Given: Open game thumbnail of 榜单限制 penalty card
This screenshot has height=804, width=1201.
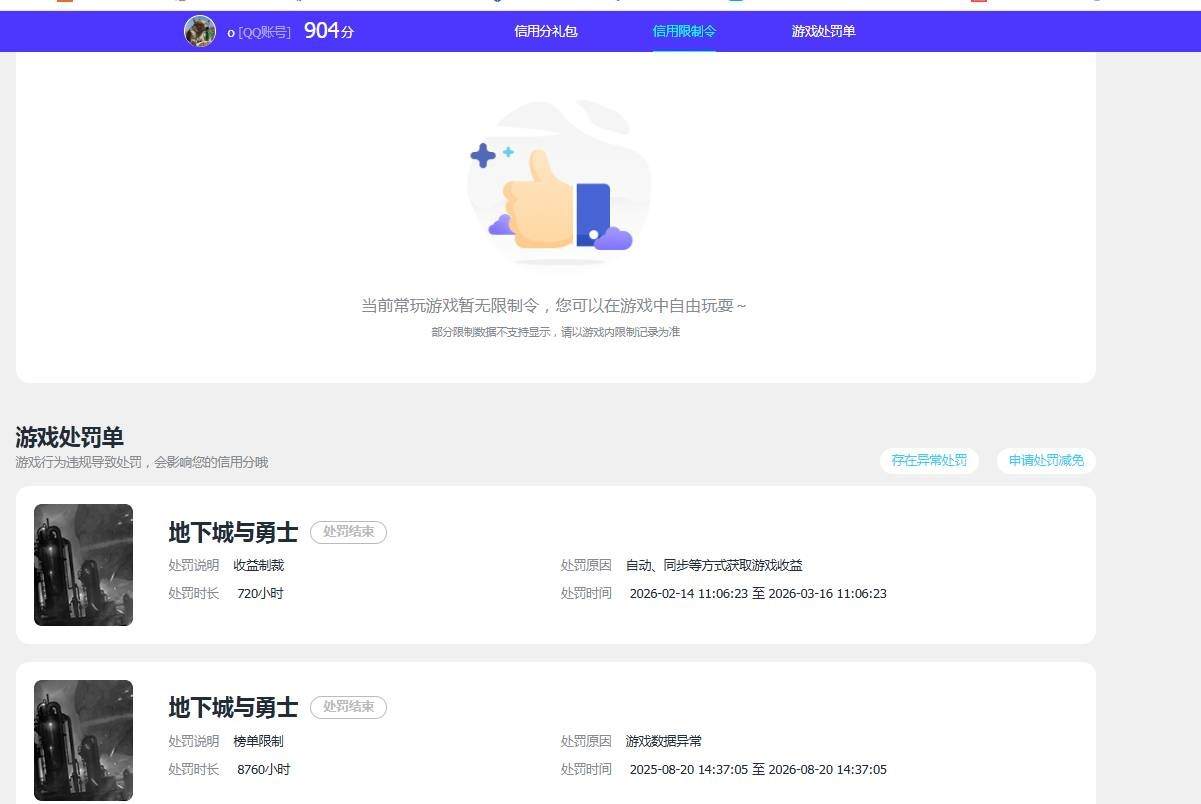Looking at the screenshot, I should click(83, 741).
